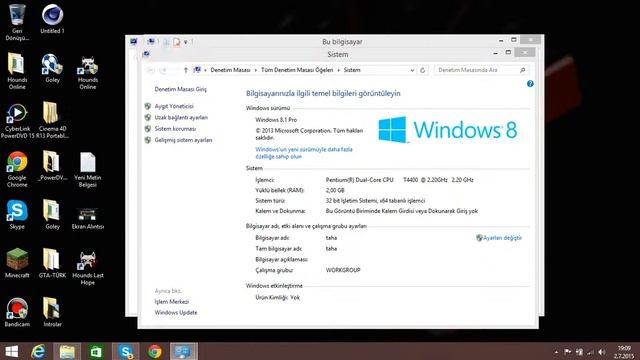Open Windows Update link

[x=176, y=313]
